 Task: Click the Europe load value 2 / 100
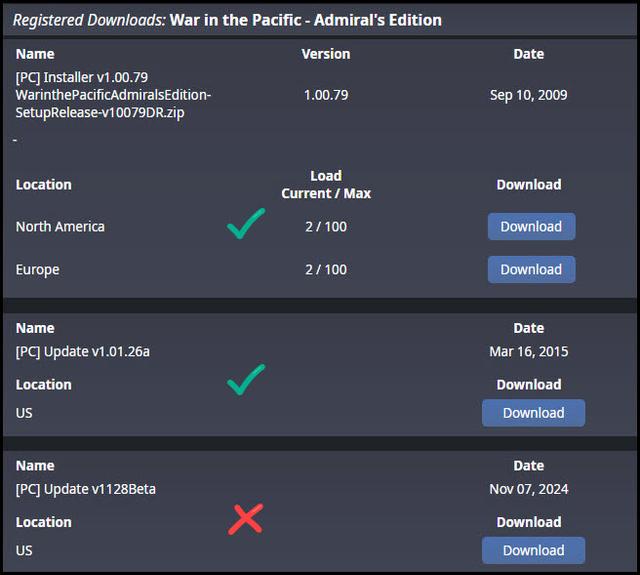click(326, 269)
